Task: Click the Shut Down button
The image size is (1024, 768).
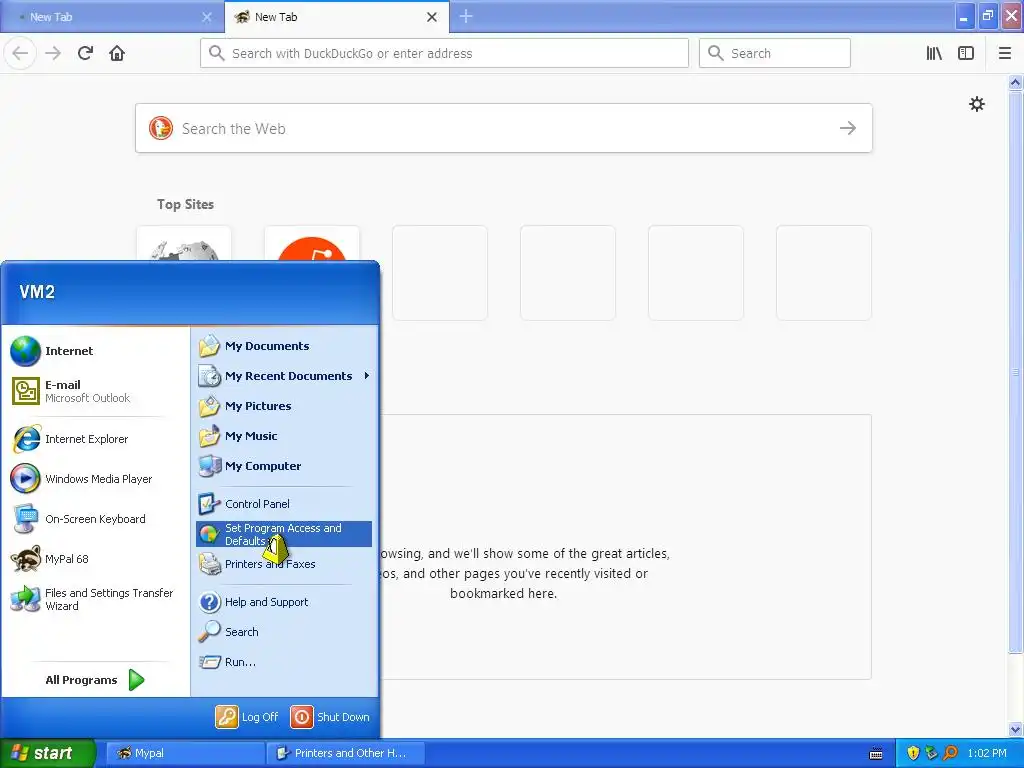Action: click(x=330, y=716)
